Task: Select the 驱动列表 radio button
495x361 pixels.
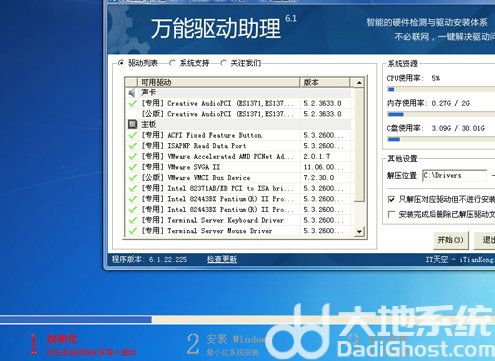Action: click(121, 63)
